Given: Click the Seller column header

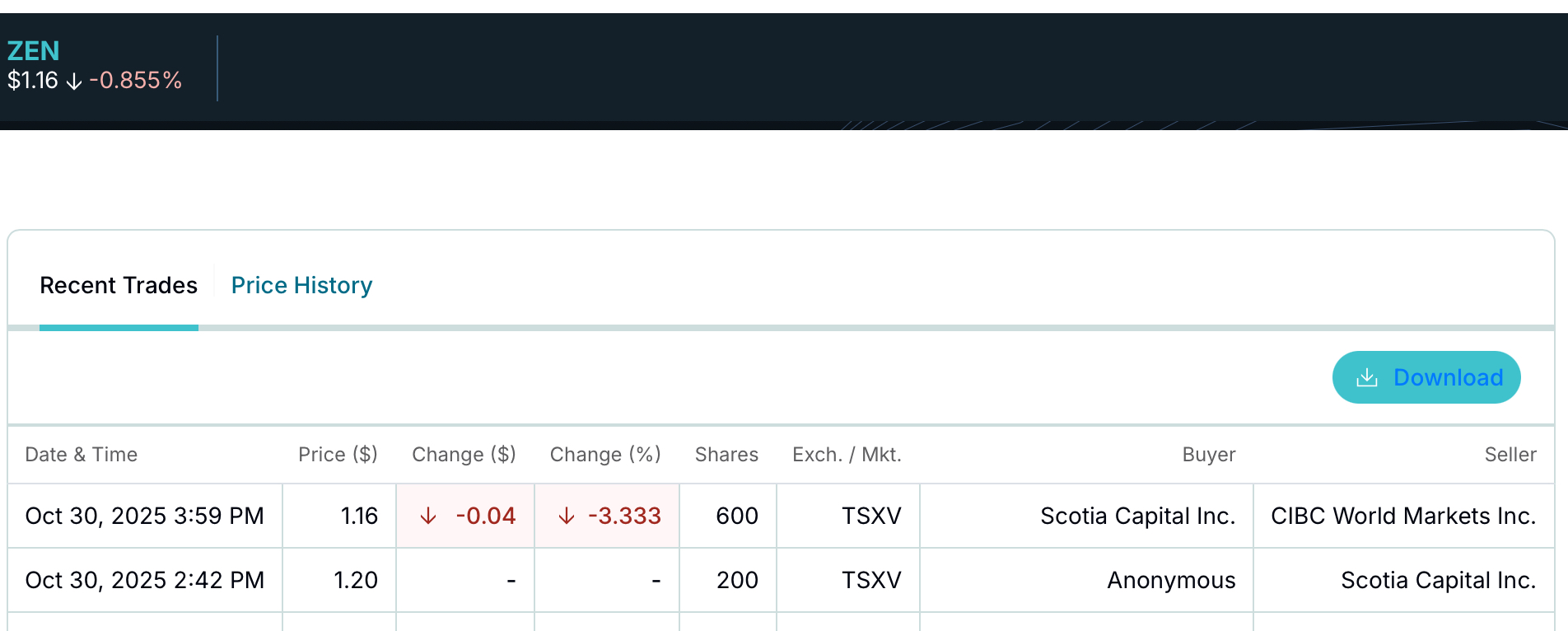Looking at the screenshot, I should (1510, 455).
